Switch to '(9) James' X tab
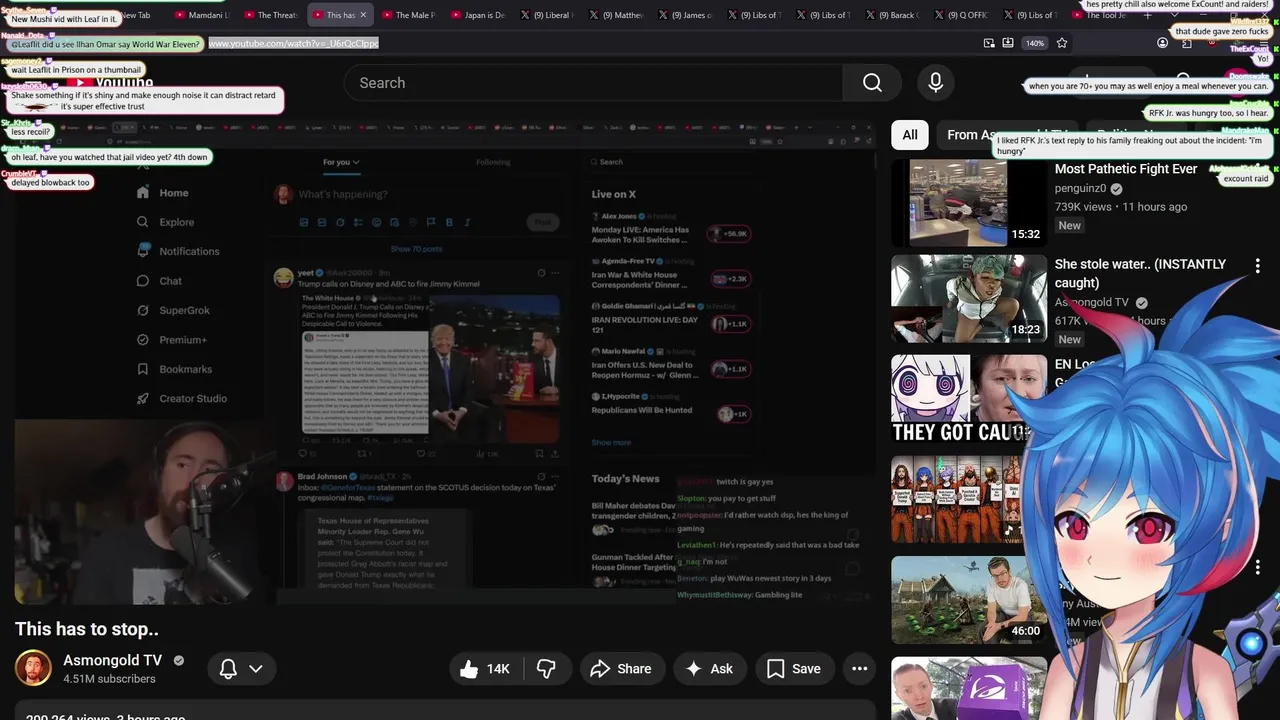 pyautogui.click(x=685, y=15)
